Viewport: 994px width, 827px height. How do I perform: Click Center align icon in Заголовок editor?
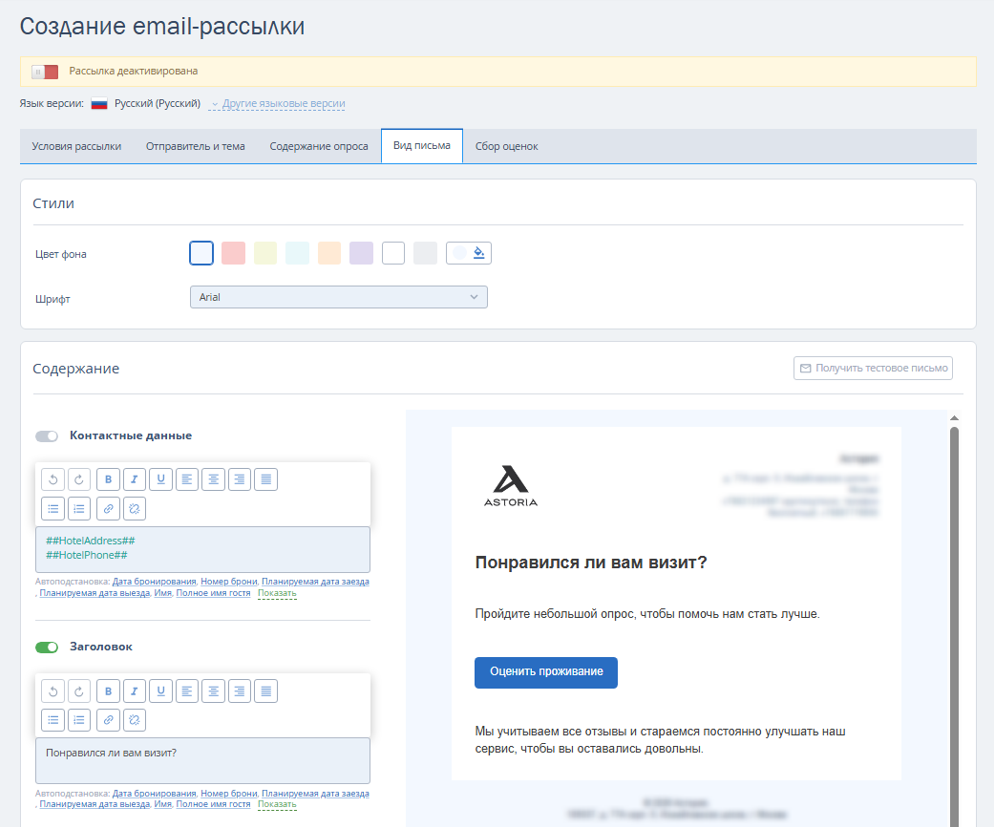tap(214, 691)
